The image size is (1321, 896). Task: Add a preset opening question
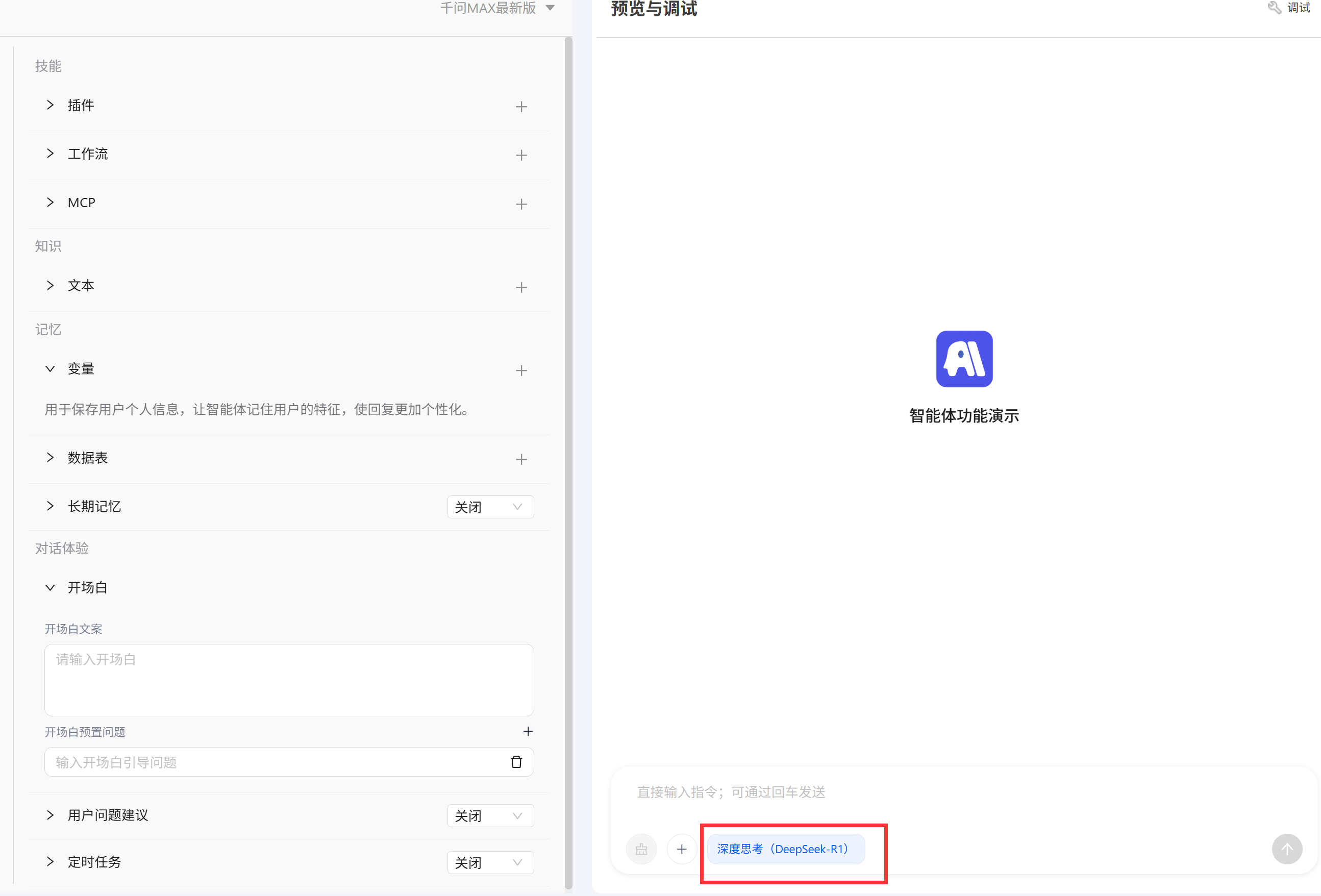coord(528,731)
